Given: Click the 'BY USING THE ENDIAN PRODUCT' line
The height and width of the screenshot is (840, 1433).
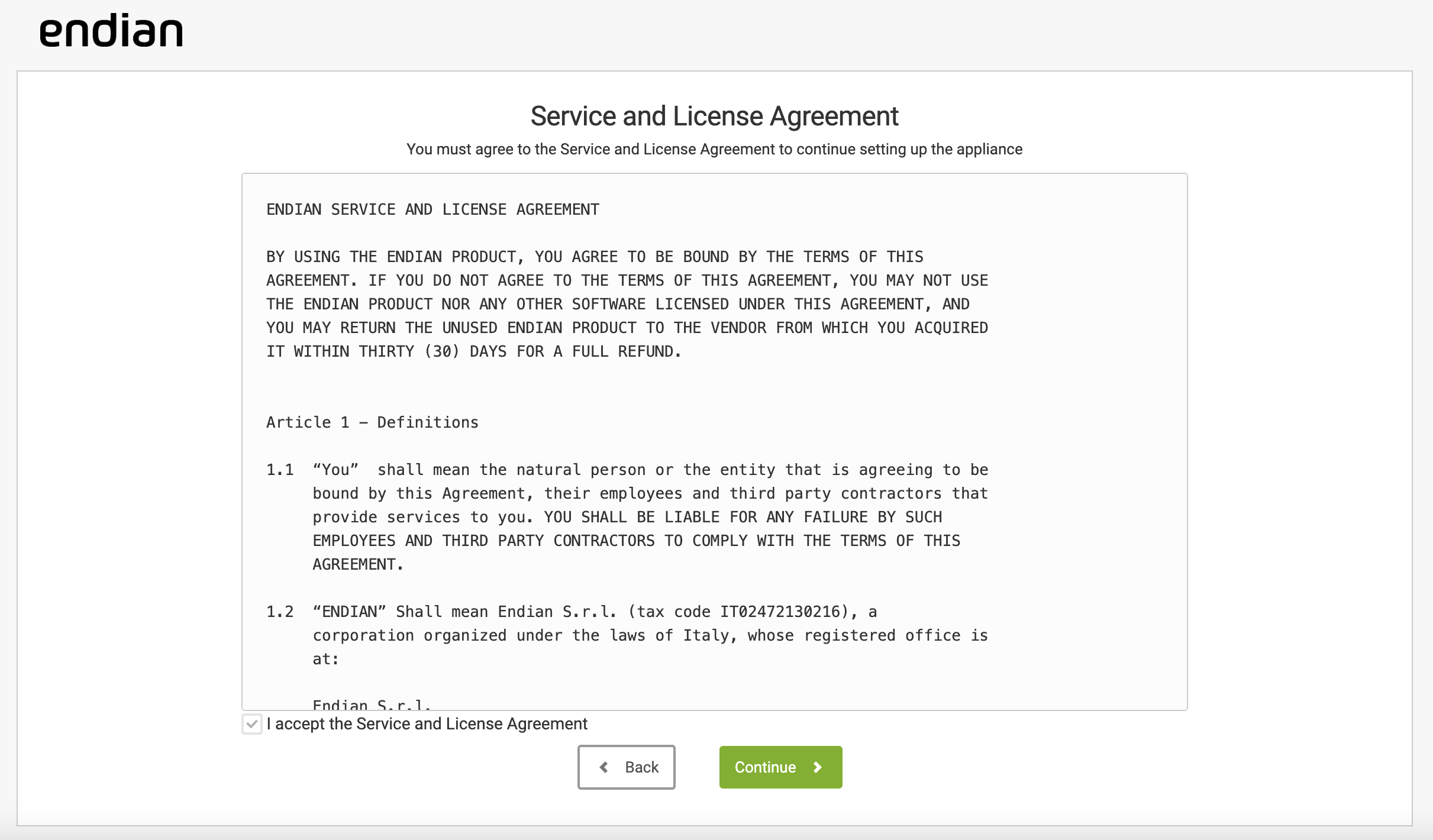Looking at the screenshot, I should (x=595, y=257).
